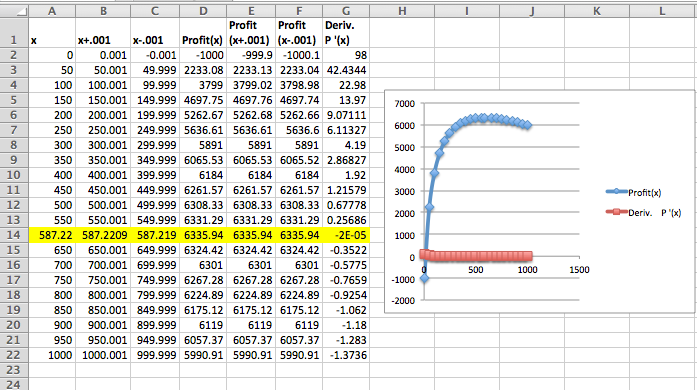The width and height of the screenshot is (697, 390).
Task: Select column A header
Action: coord(52,11)
